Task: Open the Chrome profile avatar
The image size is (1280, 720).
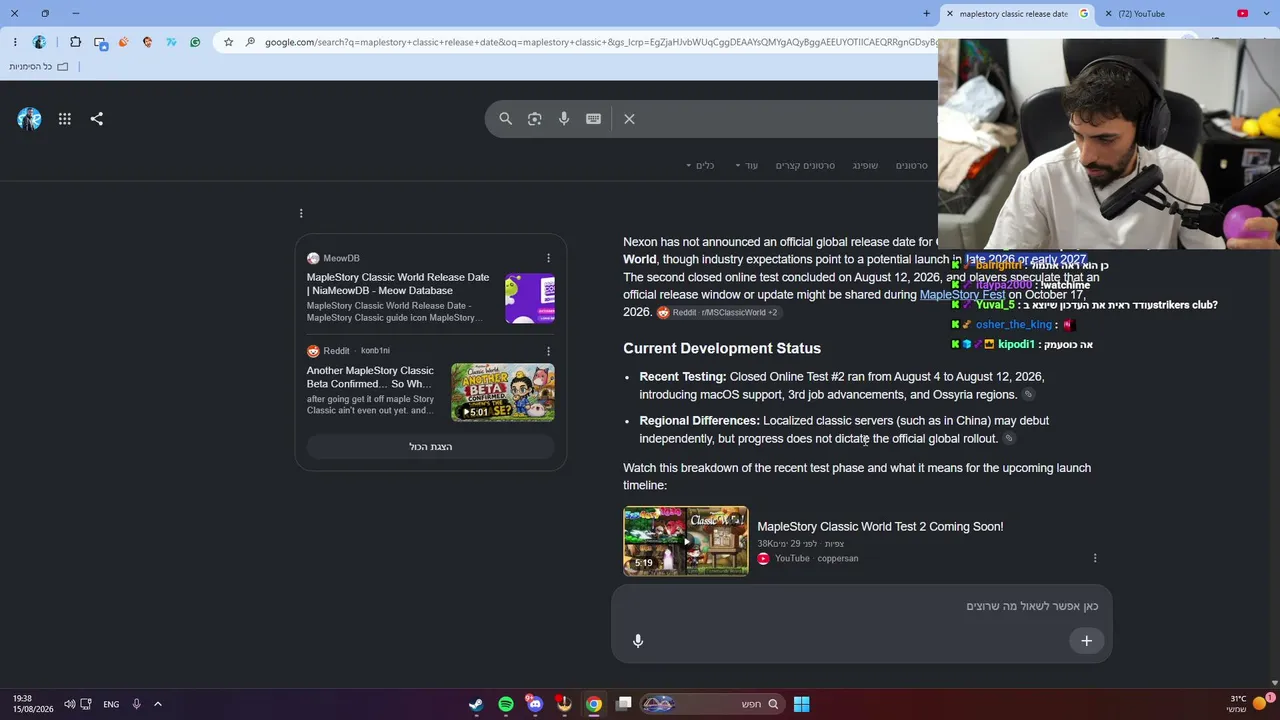Action: (39, 42)
